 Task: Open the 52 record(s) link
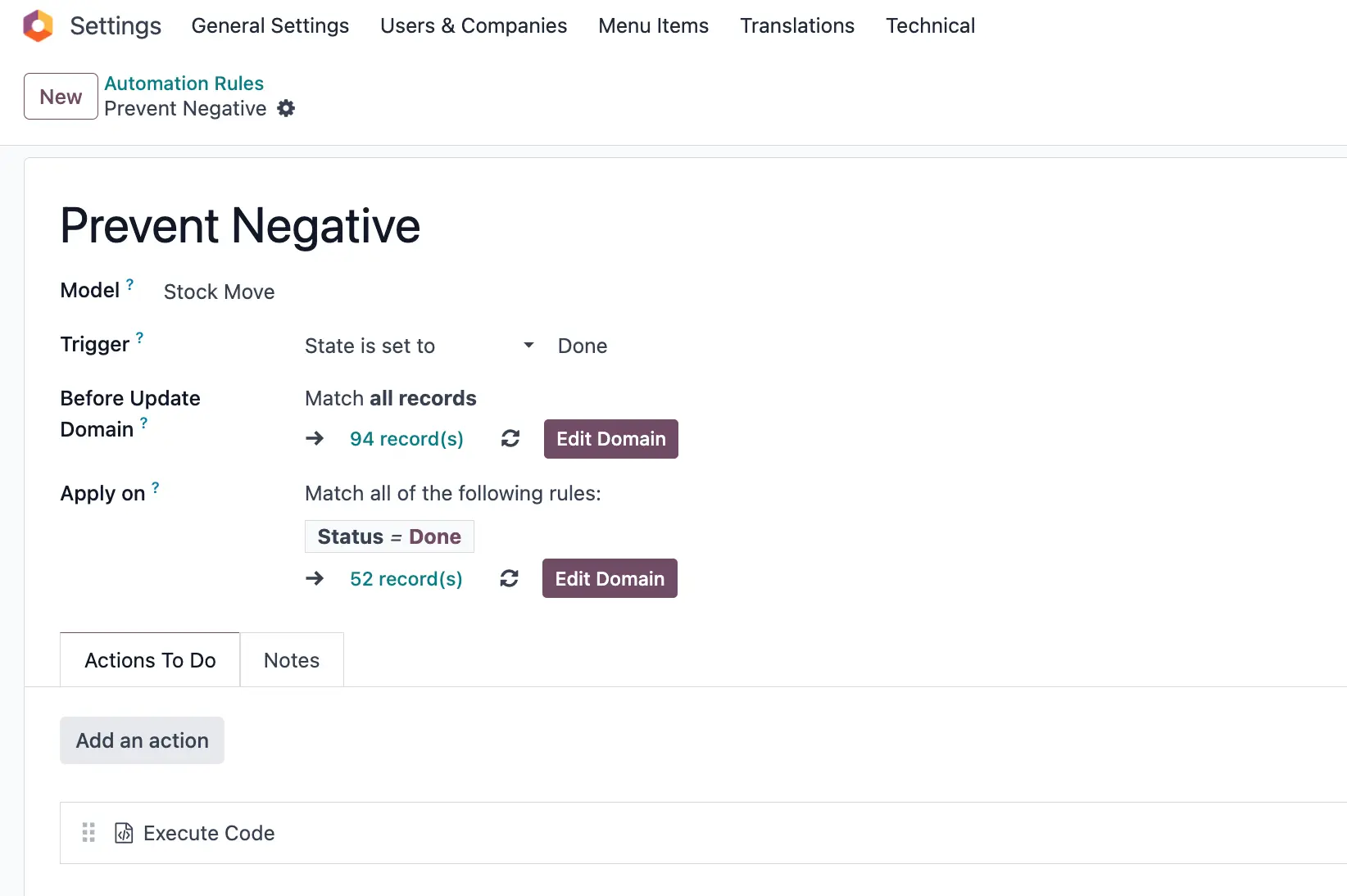[x=406, y=579]
